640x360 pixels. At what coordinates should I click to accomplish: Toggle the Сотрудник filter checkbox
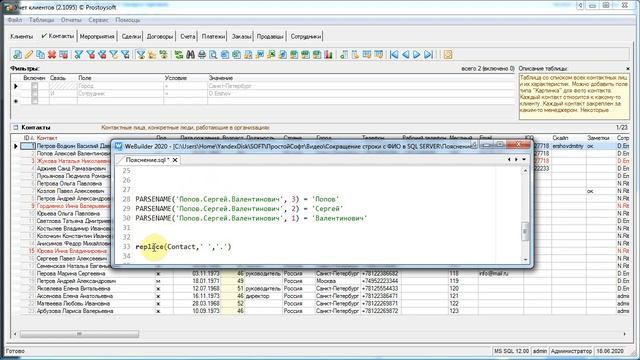click(x=34, y=93)
